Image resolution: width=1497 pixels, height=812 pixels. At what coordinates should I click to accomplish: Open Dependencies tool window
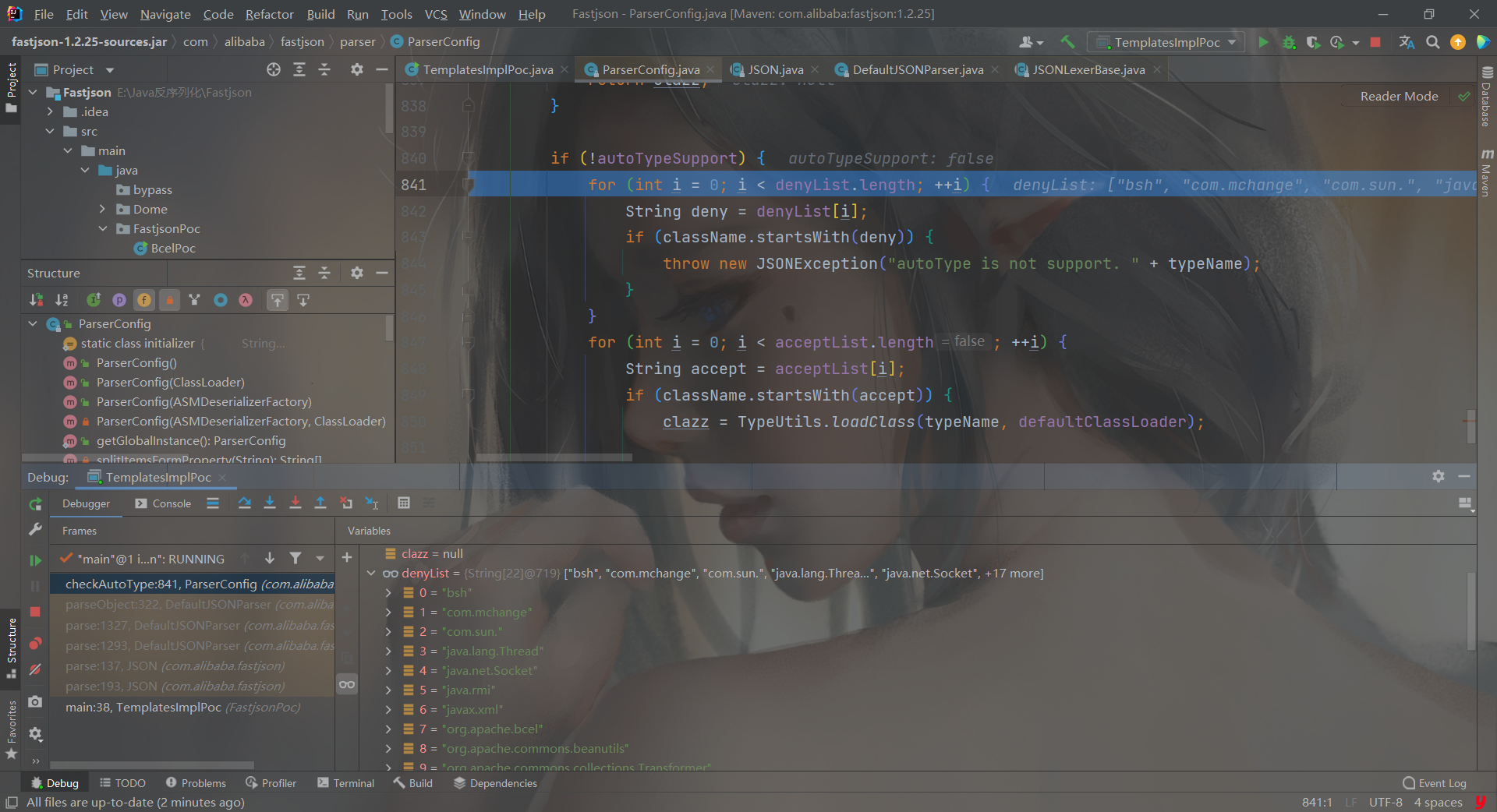(495, 783)
